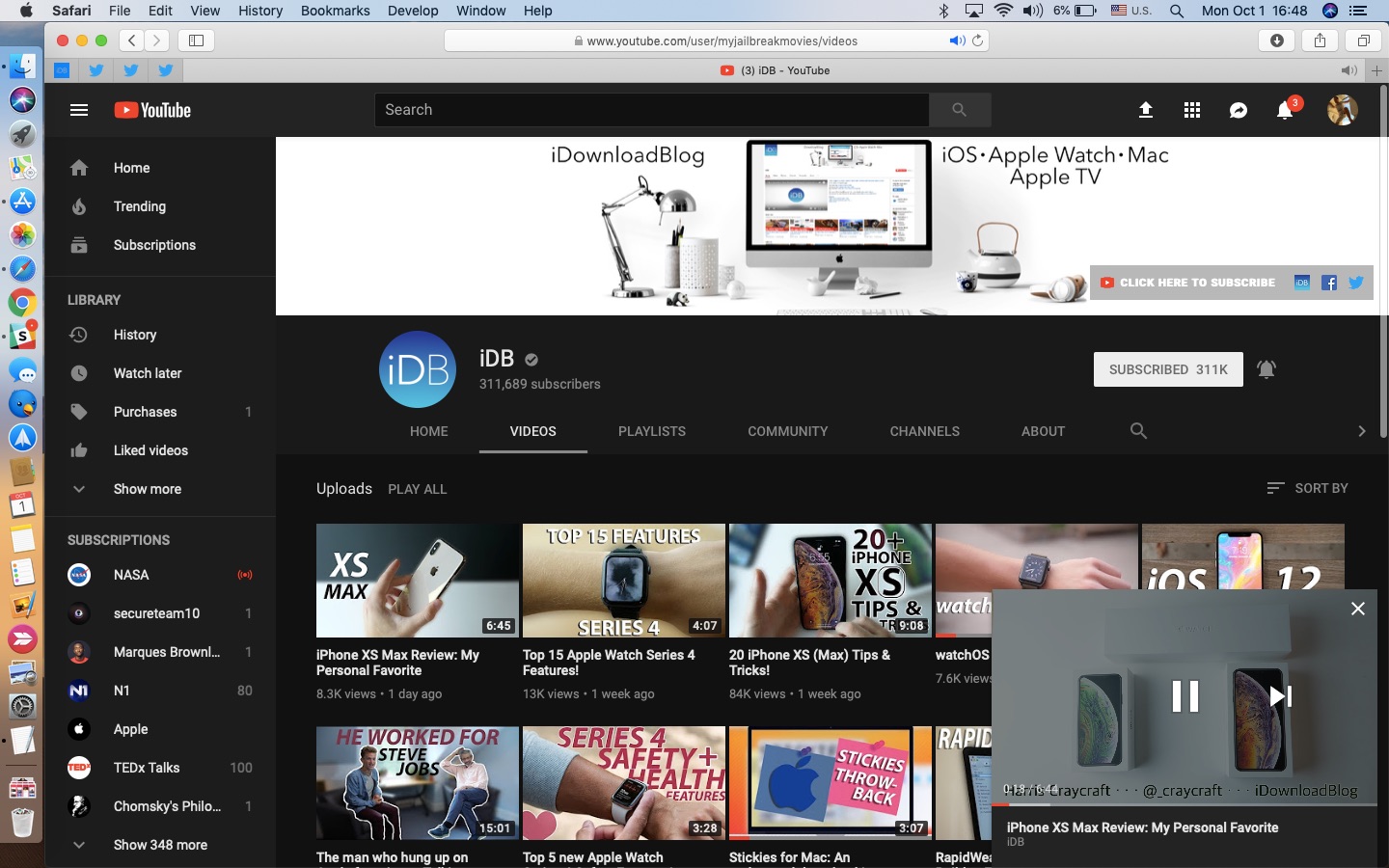Click Safari share button

(x=1320, y=41)
